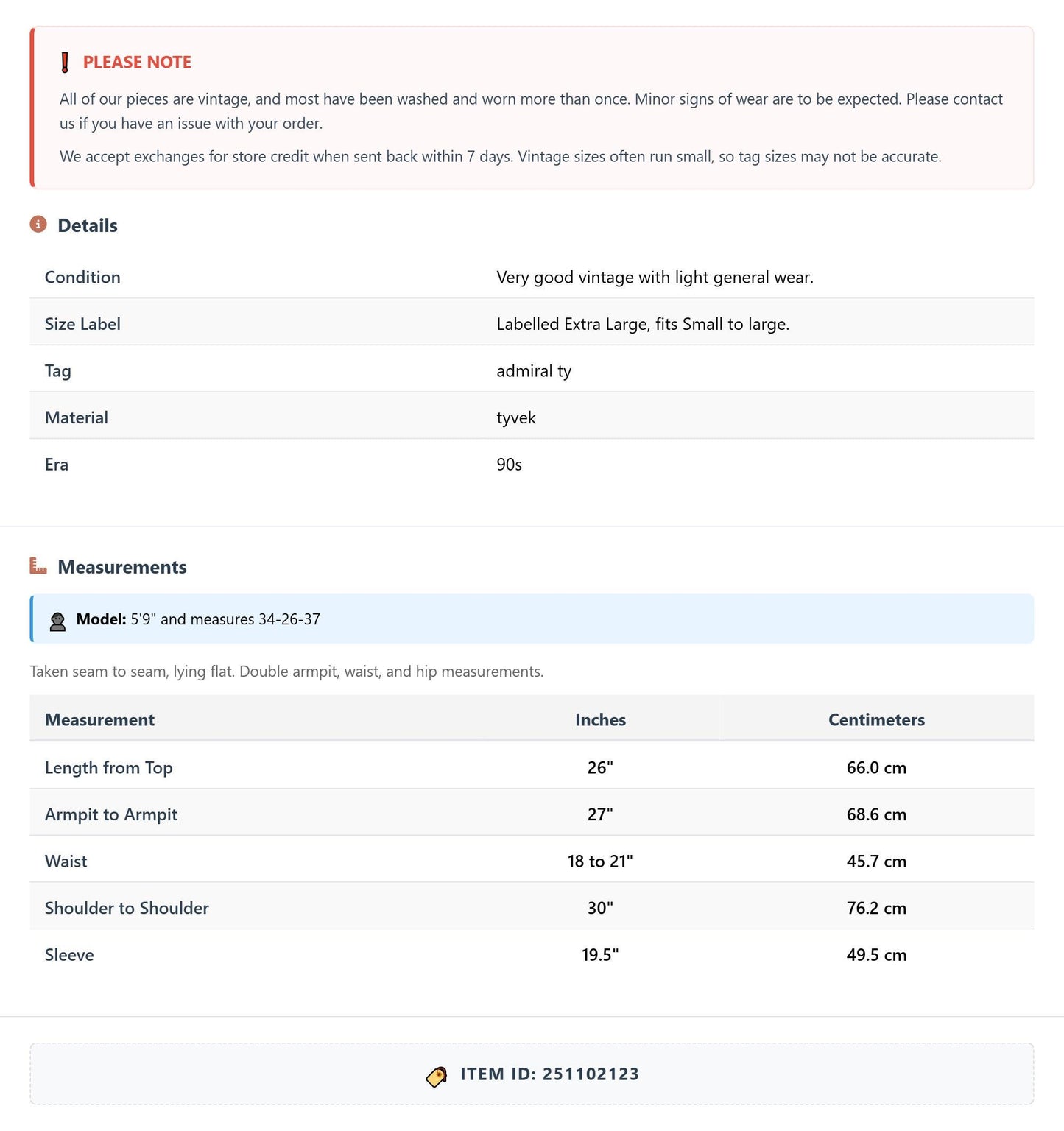The height and width of the screenshot is (1131, 1064).
Task: Click the Details info circle icon
Action: (x=38, y=225)
